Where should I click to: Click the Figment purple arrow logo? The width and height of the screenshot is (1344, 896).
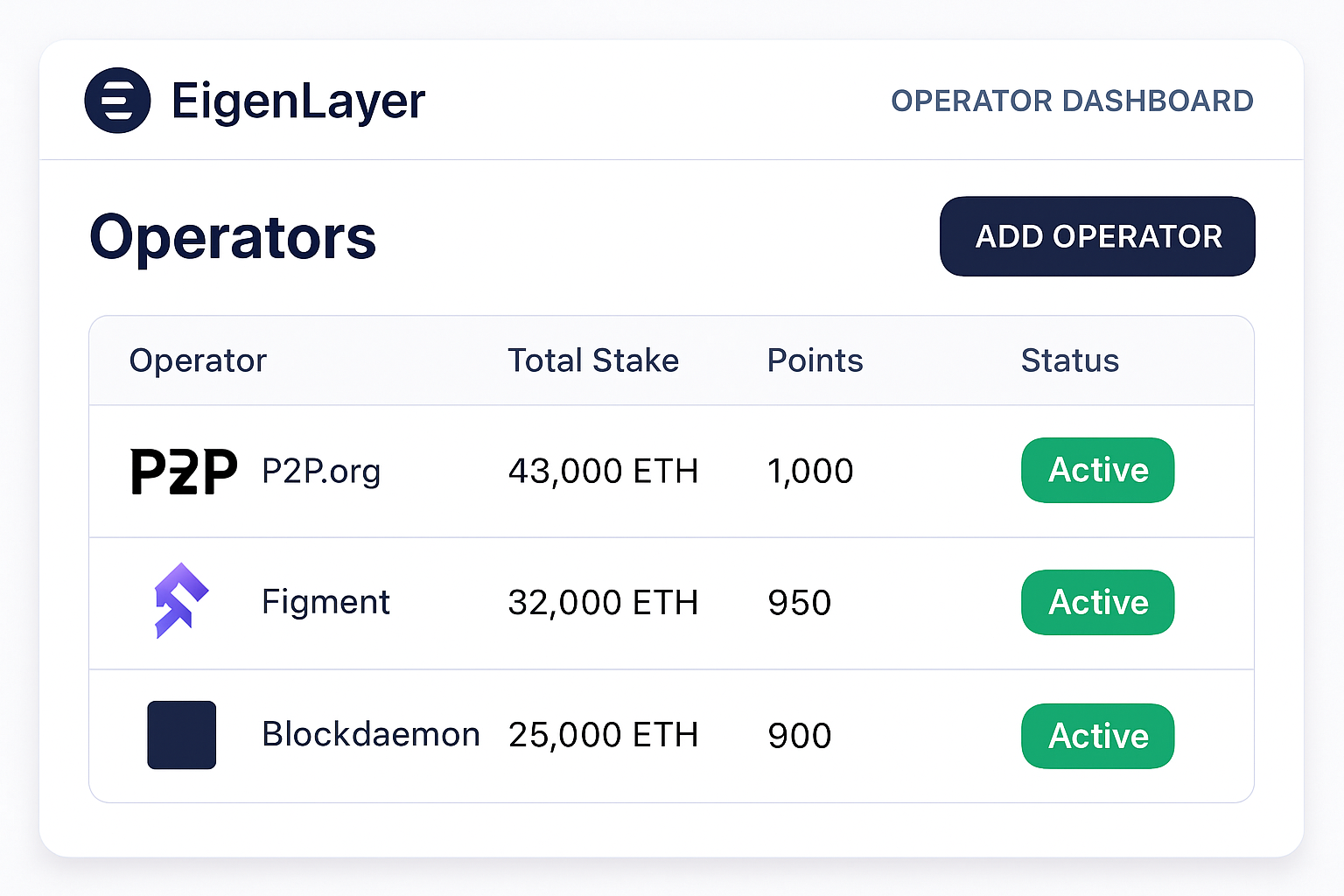(182, 602)
